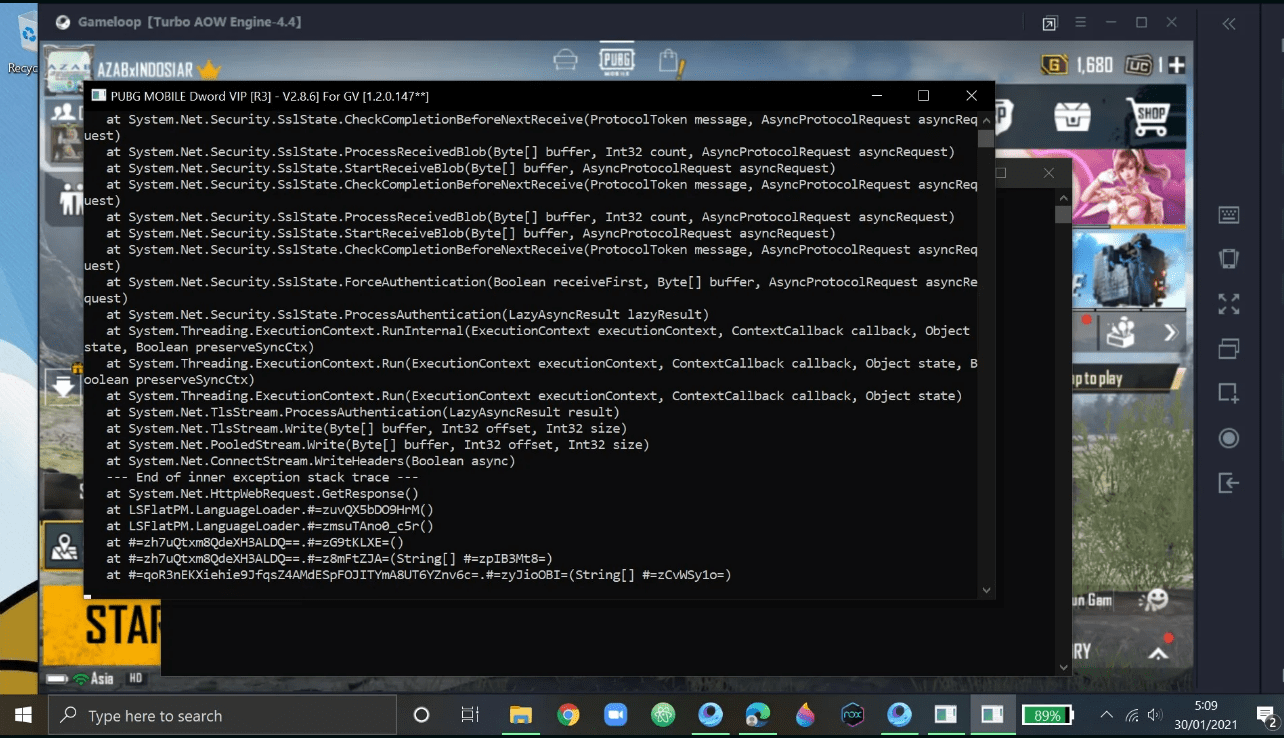
Task: Maximize the background console window
Action: point(1002,173)
